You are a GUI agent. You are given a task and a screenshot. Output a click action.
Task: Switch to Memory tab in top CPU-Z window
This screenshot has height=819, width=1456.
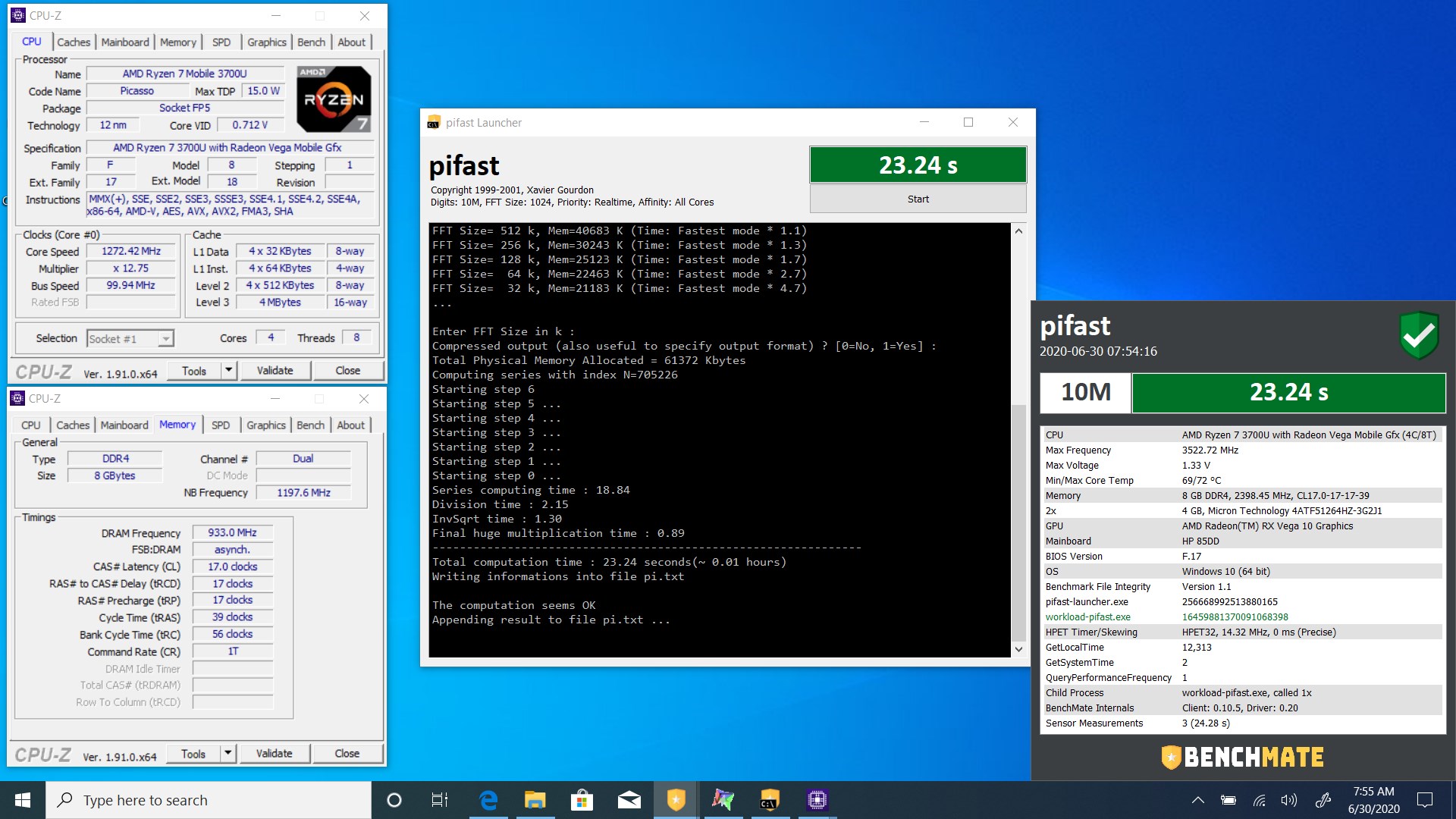pos(178,42)
